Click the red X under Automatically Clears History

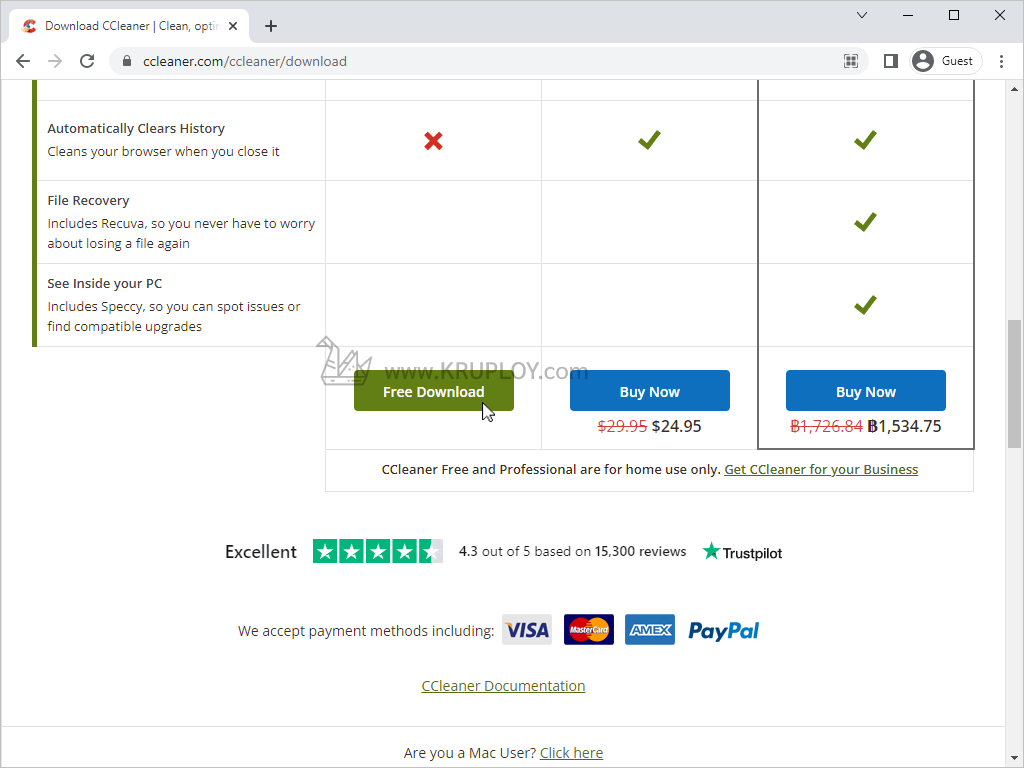(433, 140)
